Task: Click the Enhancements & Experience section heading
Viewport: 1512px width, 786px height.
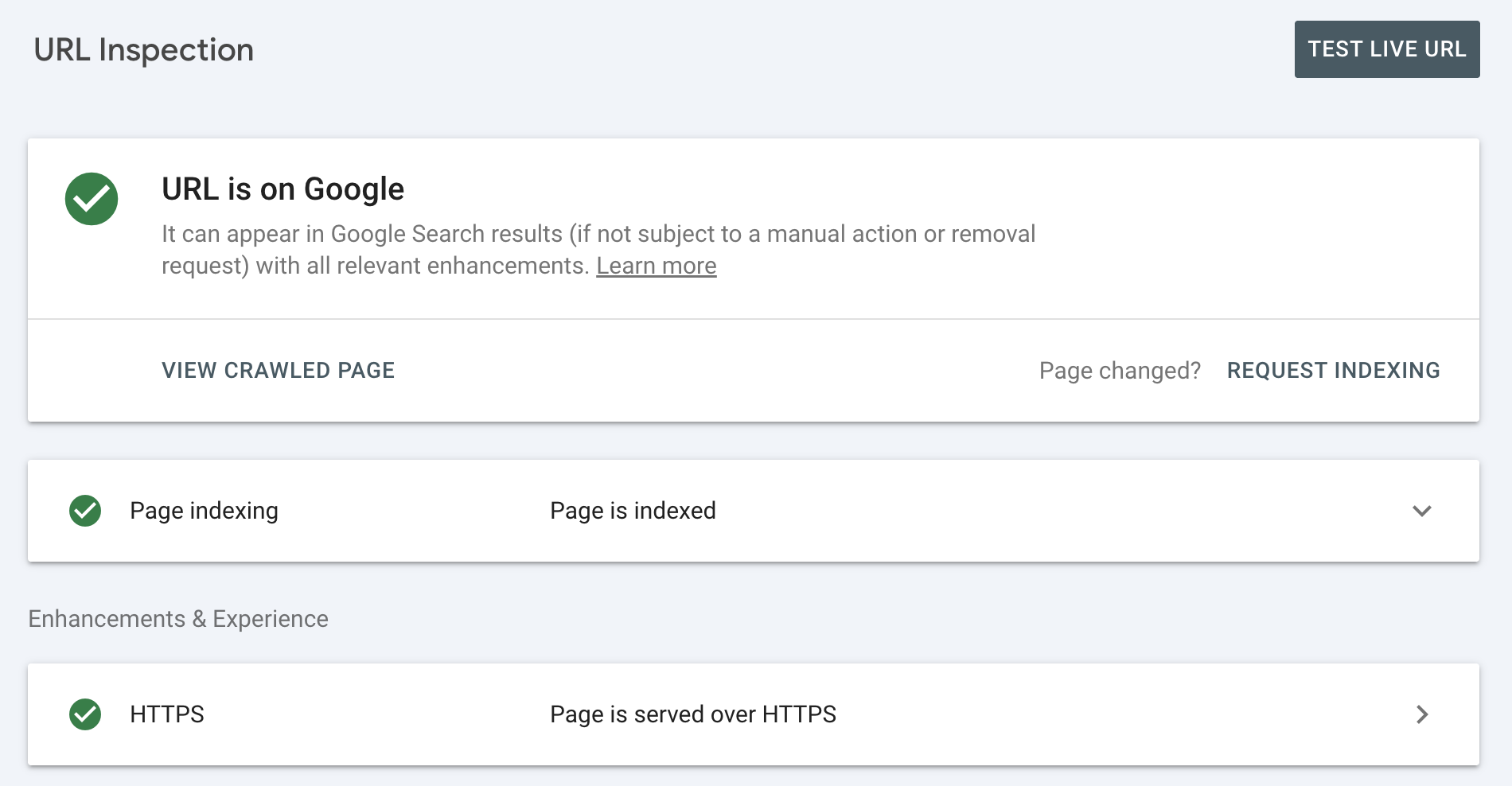Action: (x=177, y=618)
